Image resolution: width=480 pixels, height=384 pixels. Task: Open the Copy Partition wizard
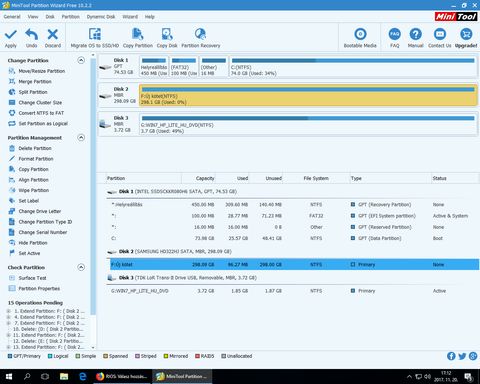[138, 38]
